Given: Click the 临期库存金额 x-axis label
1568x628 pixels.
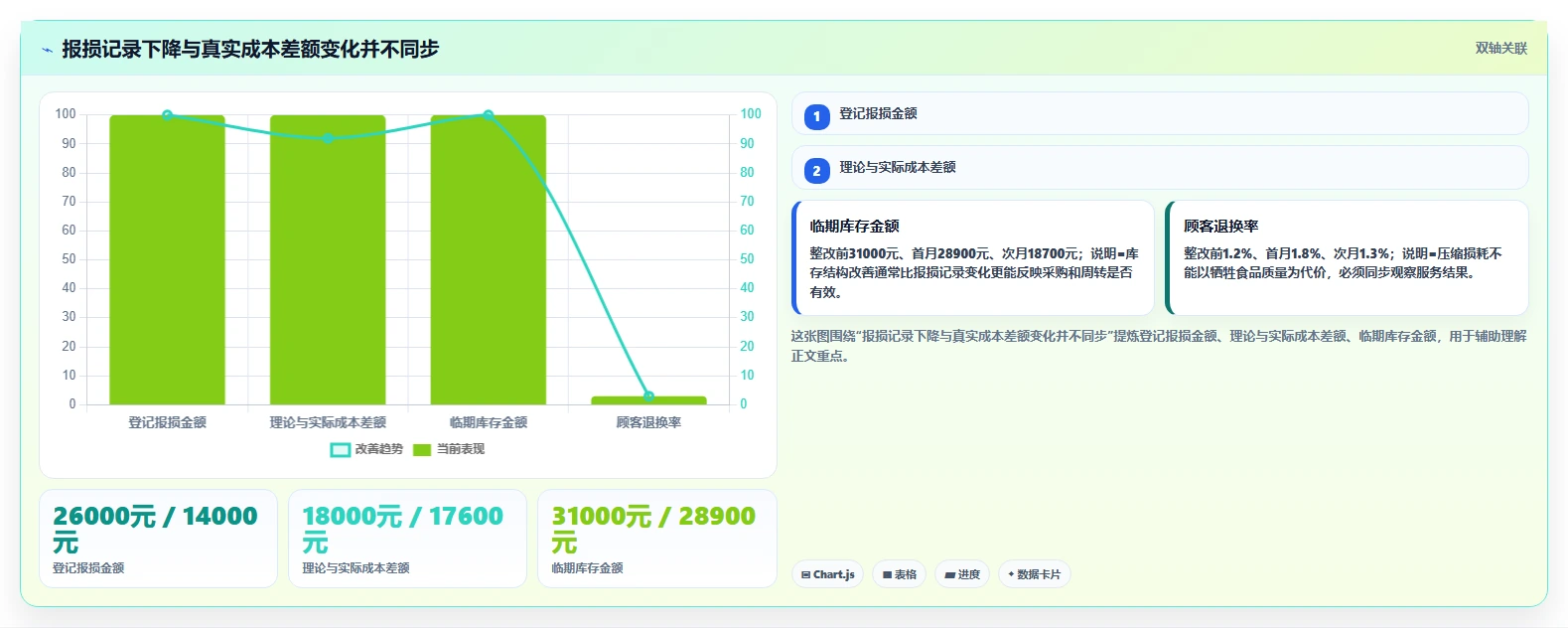Looking at the screenshot, I should [489, 422].
